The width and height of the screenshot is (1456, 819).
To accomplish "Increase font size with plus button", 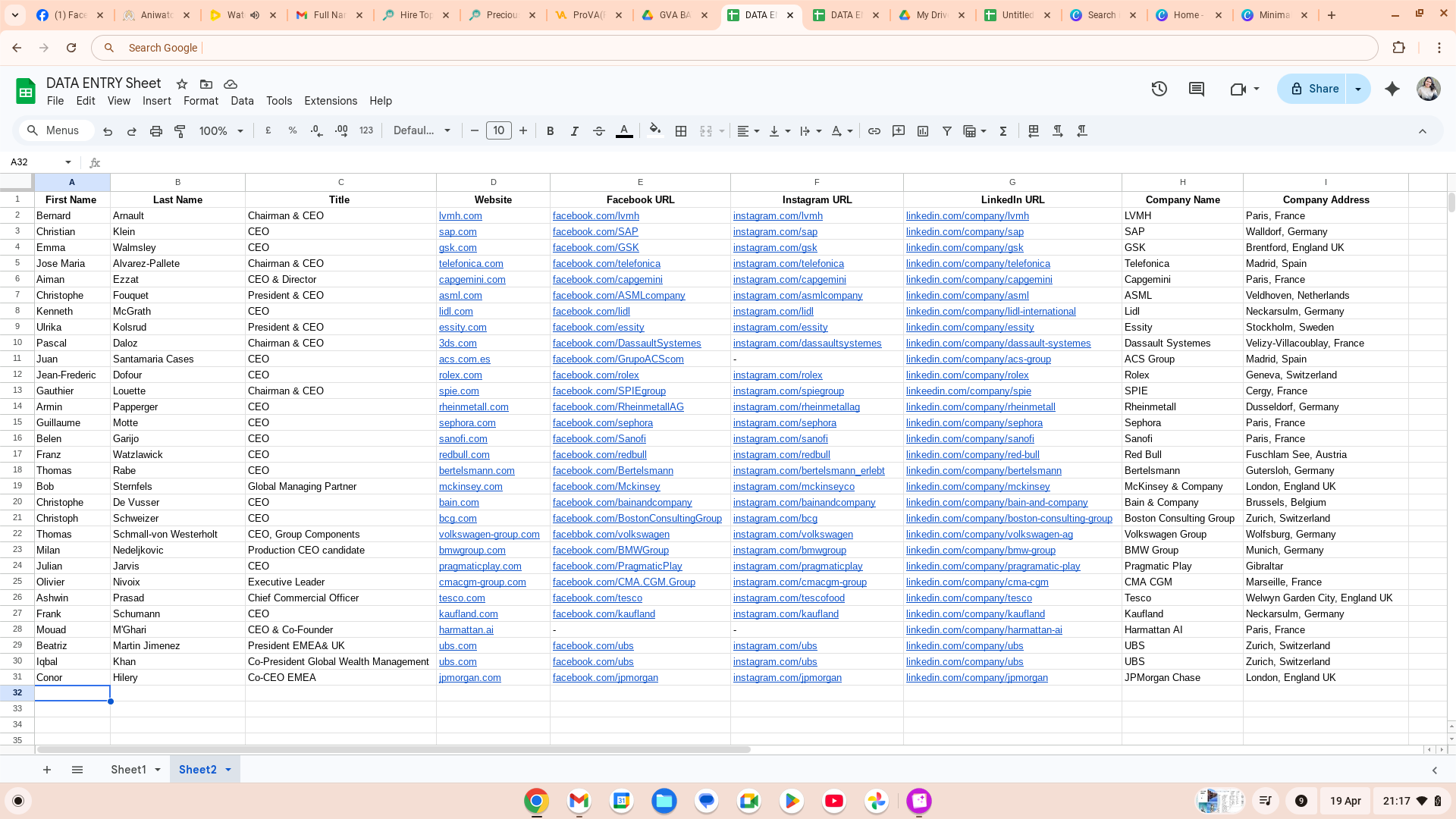I will coord(523,130).
